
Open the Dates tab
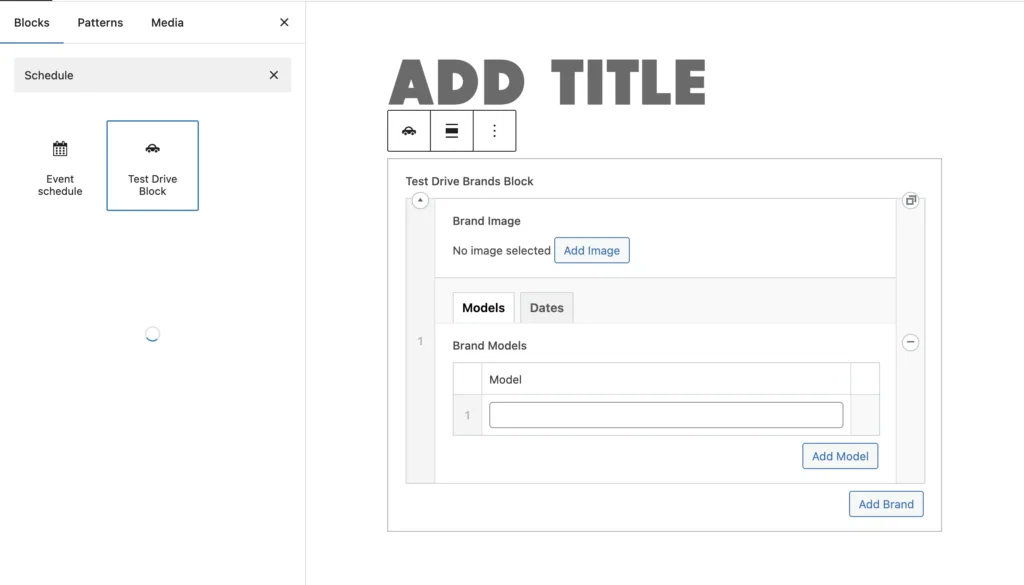(546, 308)
